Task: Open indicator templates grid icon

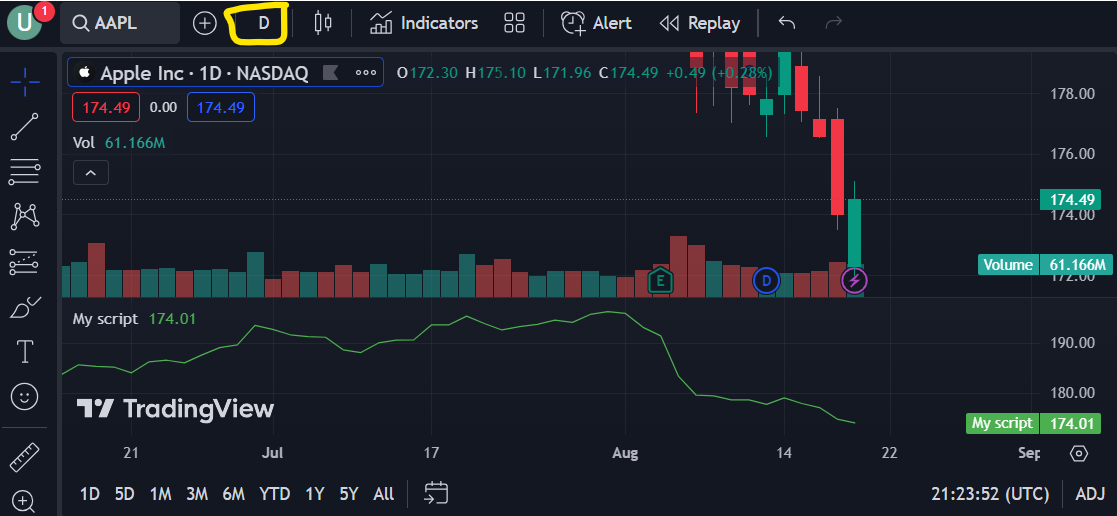Action: click(x=514, y=23)
